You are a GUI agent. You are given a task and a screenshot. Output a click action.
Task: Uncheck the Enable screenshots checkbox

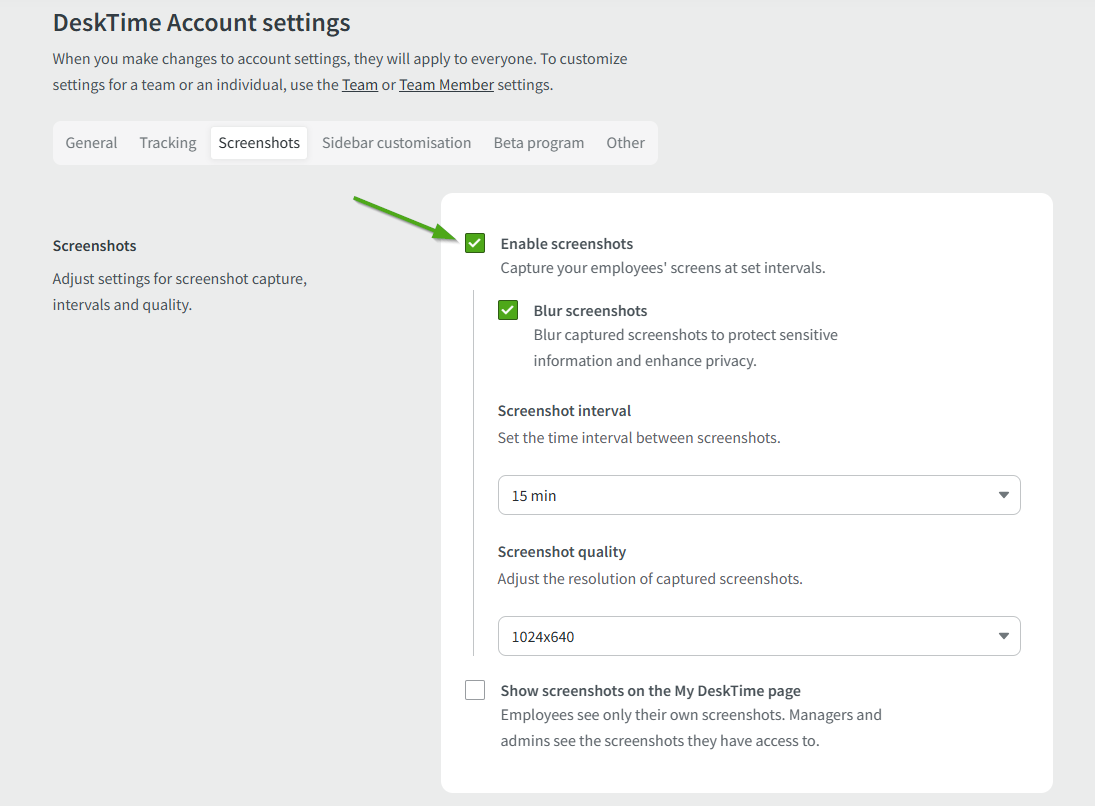(x=475, y=243)
